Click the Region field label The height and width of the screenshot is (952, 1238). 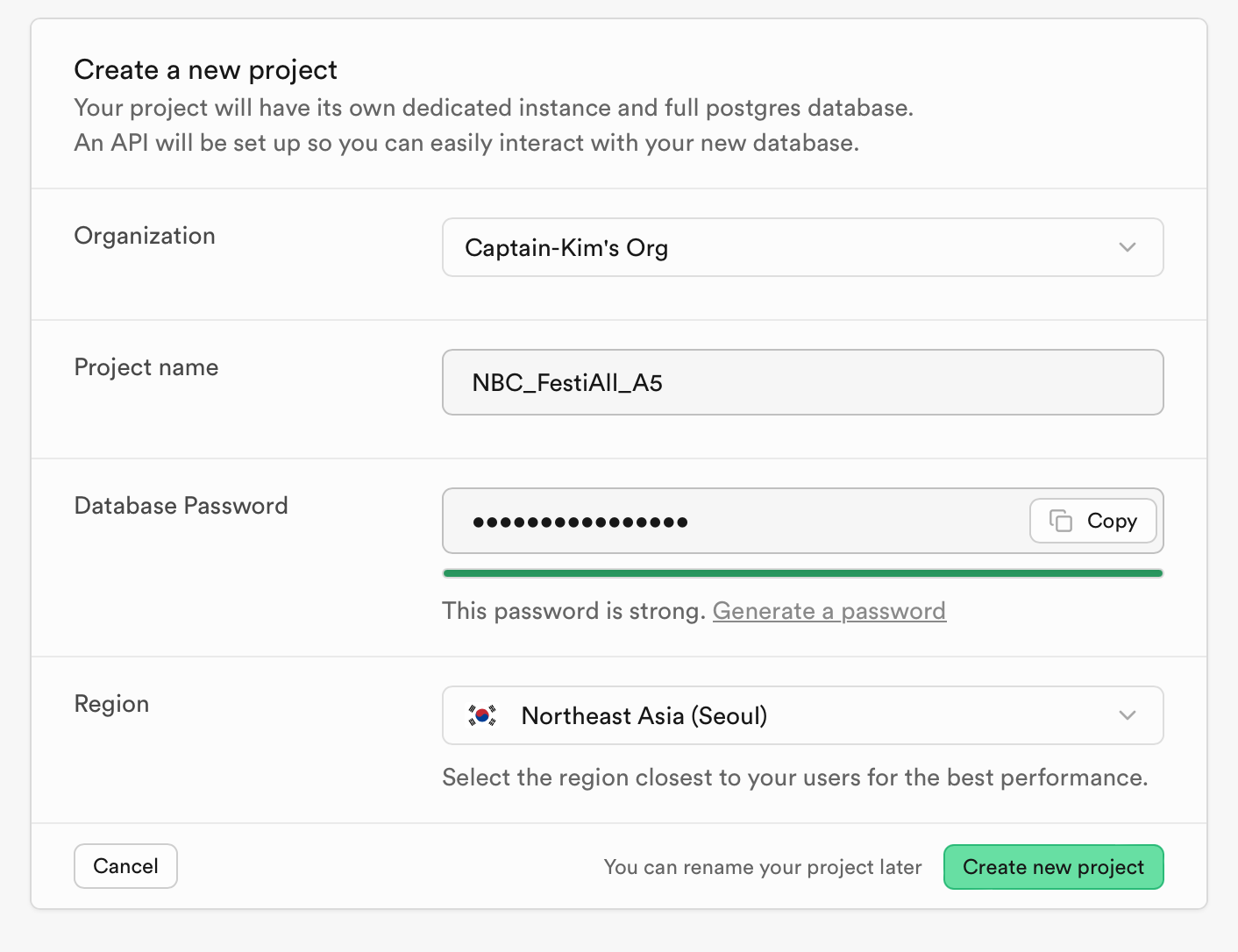(x=111, y=704)
